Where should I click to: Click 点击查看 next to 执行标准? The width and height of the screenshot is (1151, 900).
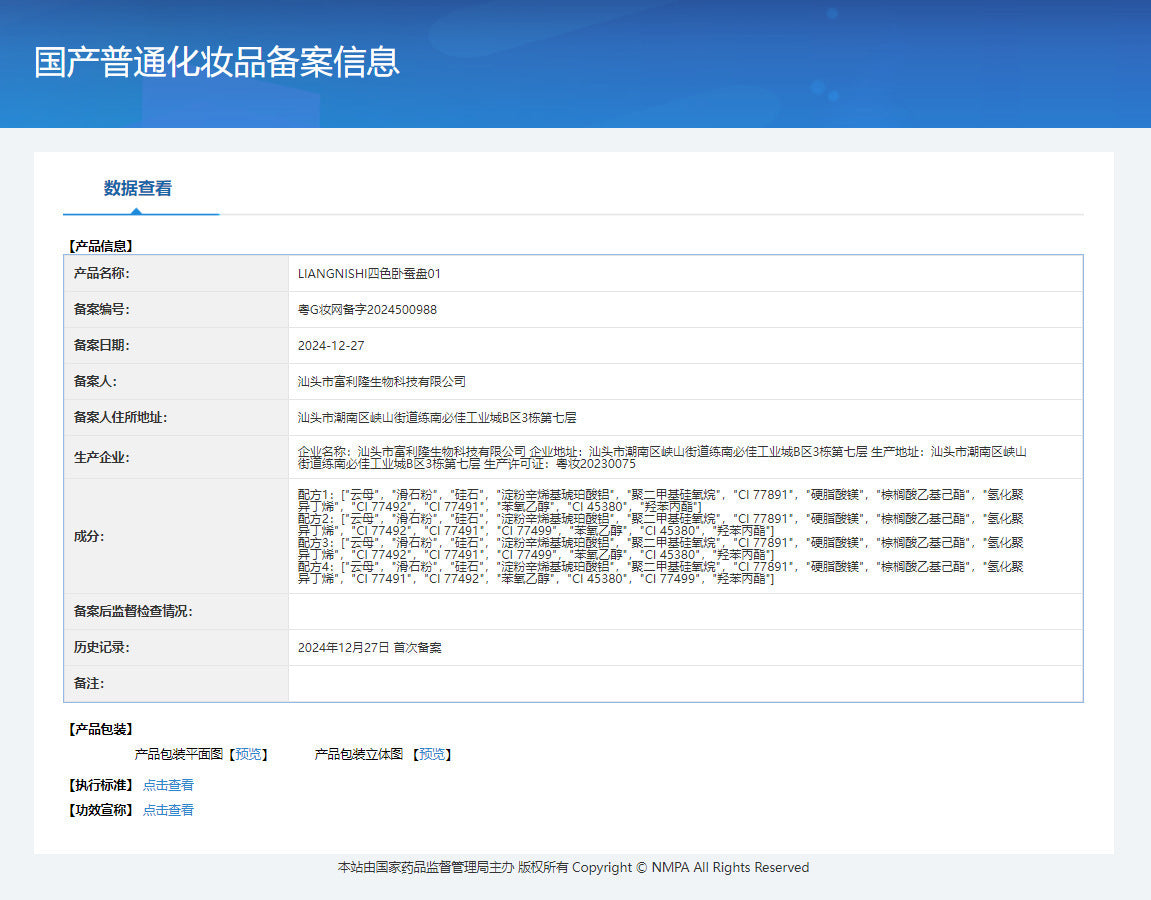coord(168,785)
